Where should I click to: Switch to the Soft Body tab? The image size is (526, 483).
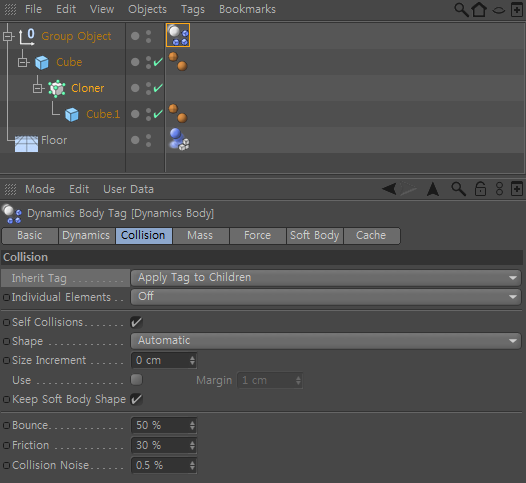[315, 235]
